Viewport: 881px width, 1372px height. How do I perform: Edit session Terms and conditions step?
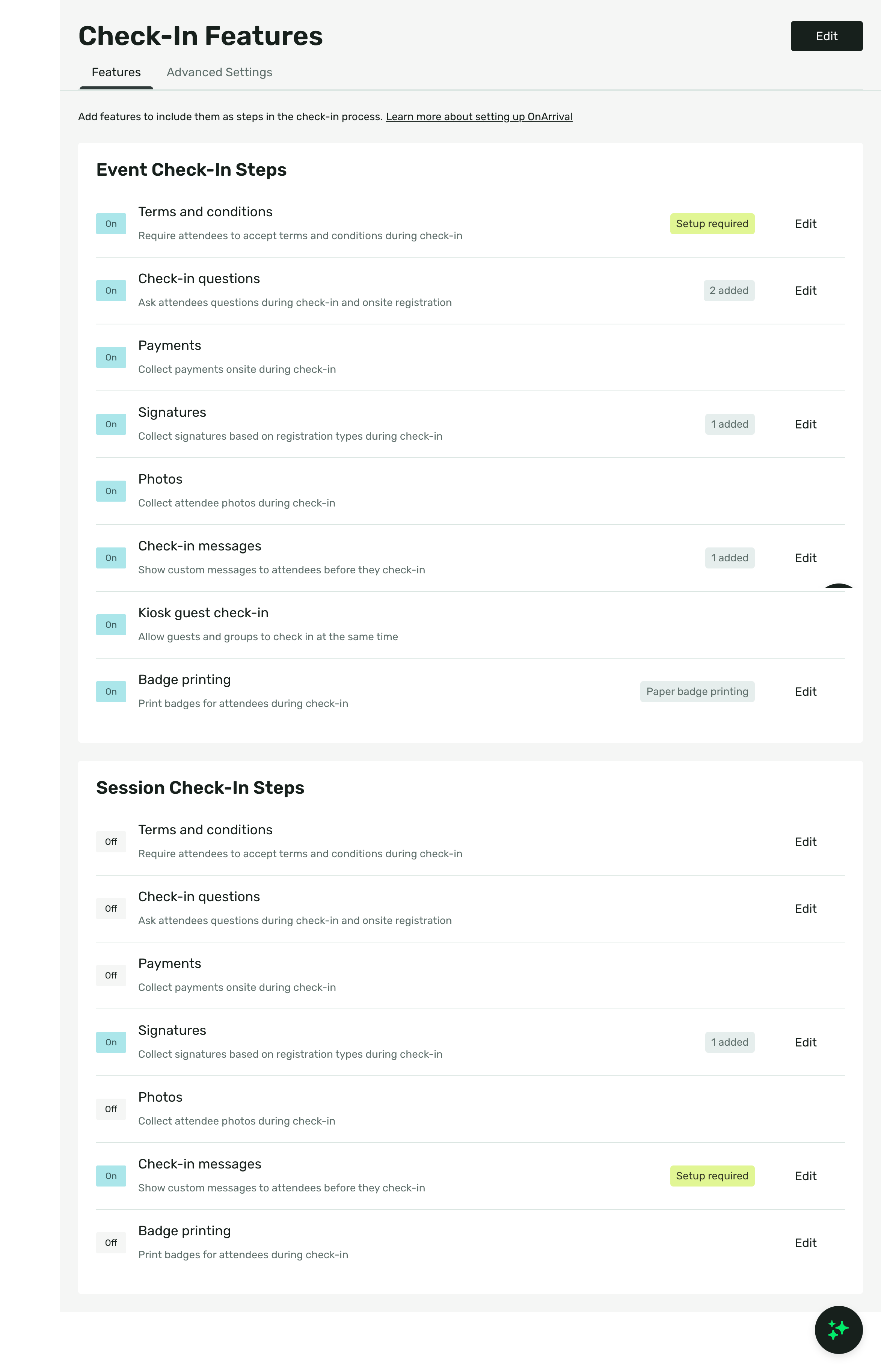[806, 842]
